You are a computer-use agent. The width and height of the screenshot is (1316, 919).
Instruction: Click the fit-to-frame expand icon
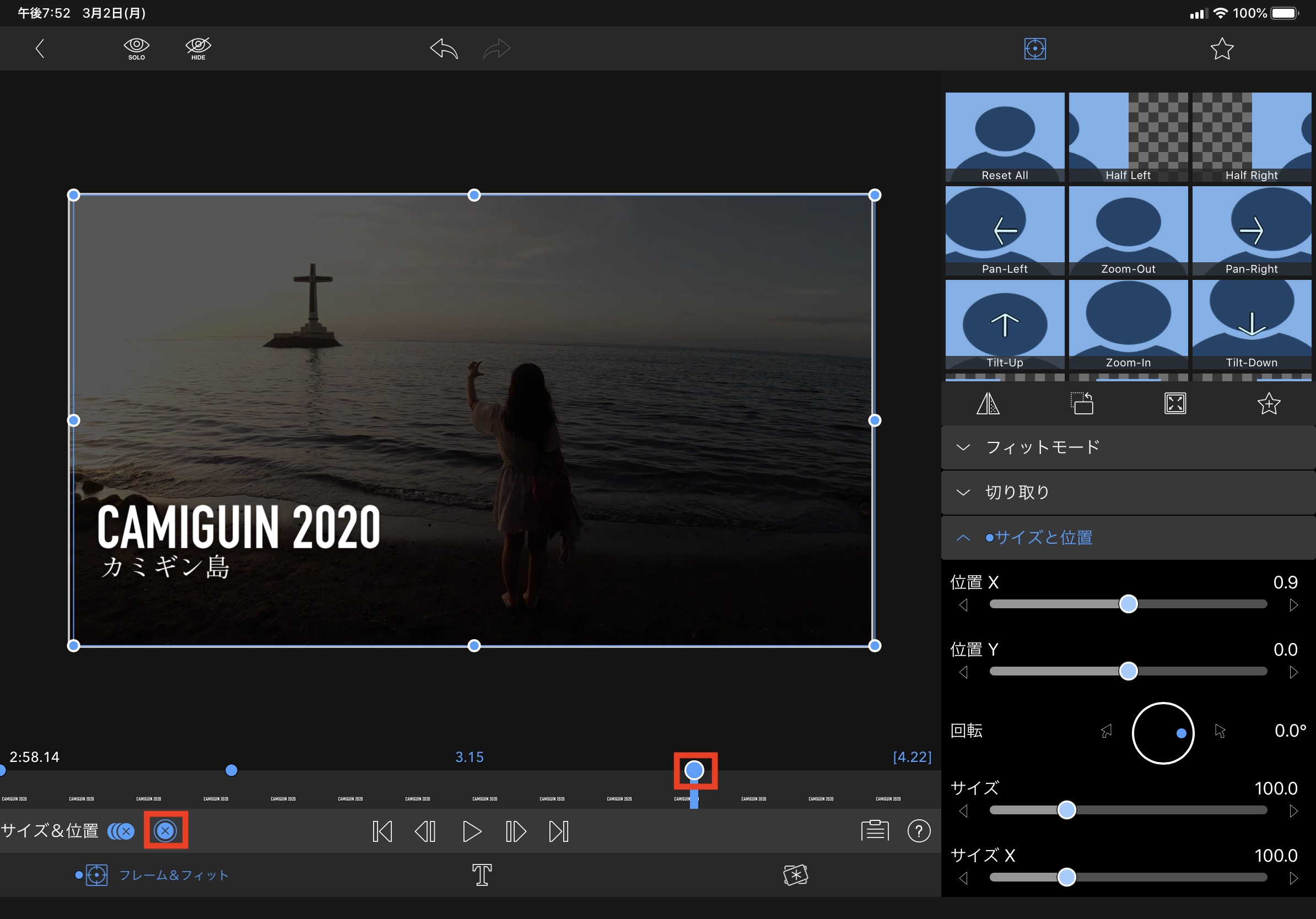point(1175,404)
